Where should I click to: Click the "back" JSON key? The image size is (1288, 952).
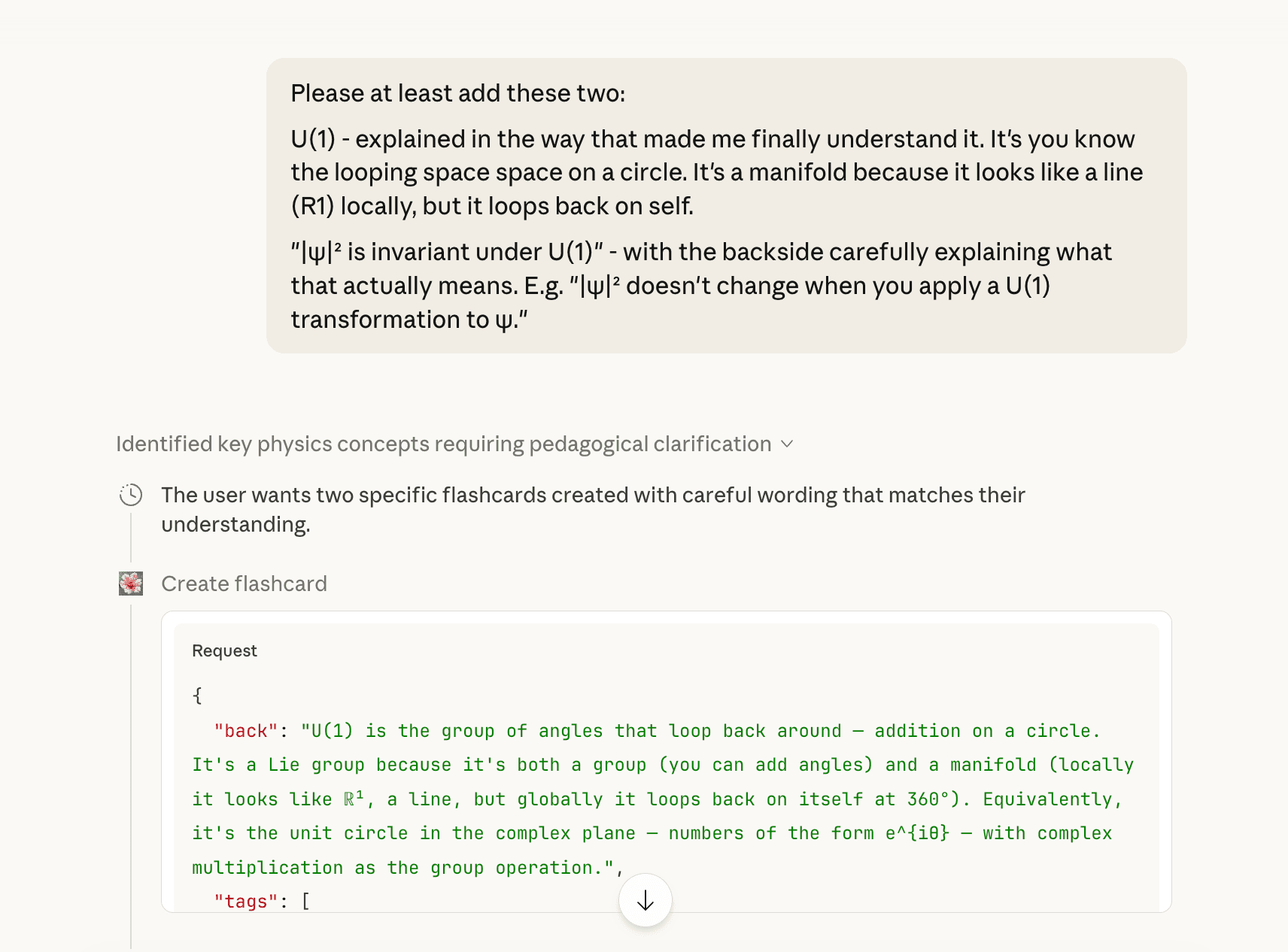tap(246, 731)
